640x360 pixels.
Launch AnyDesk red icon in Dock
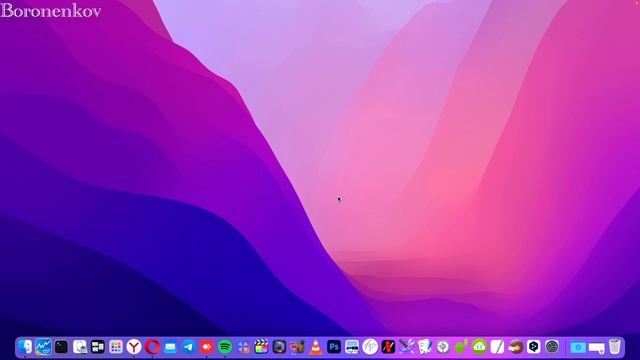pyautogui.click(x=207, y=347)
